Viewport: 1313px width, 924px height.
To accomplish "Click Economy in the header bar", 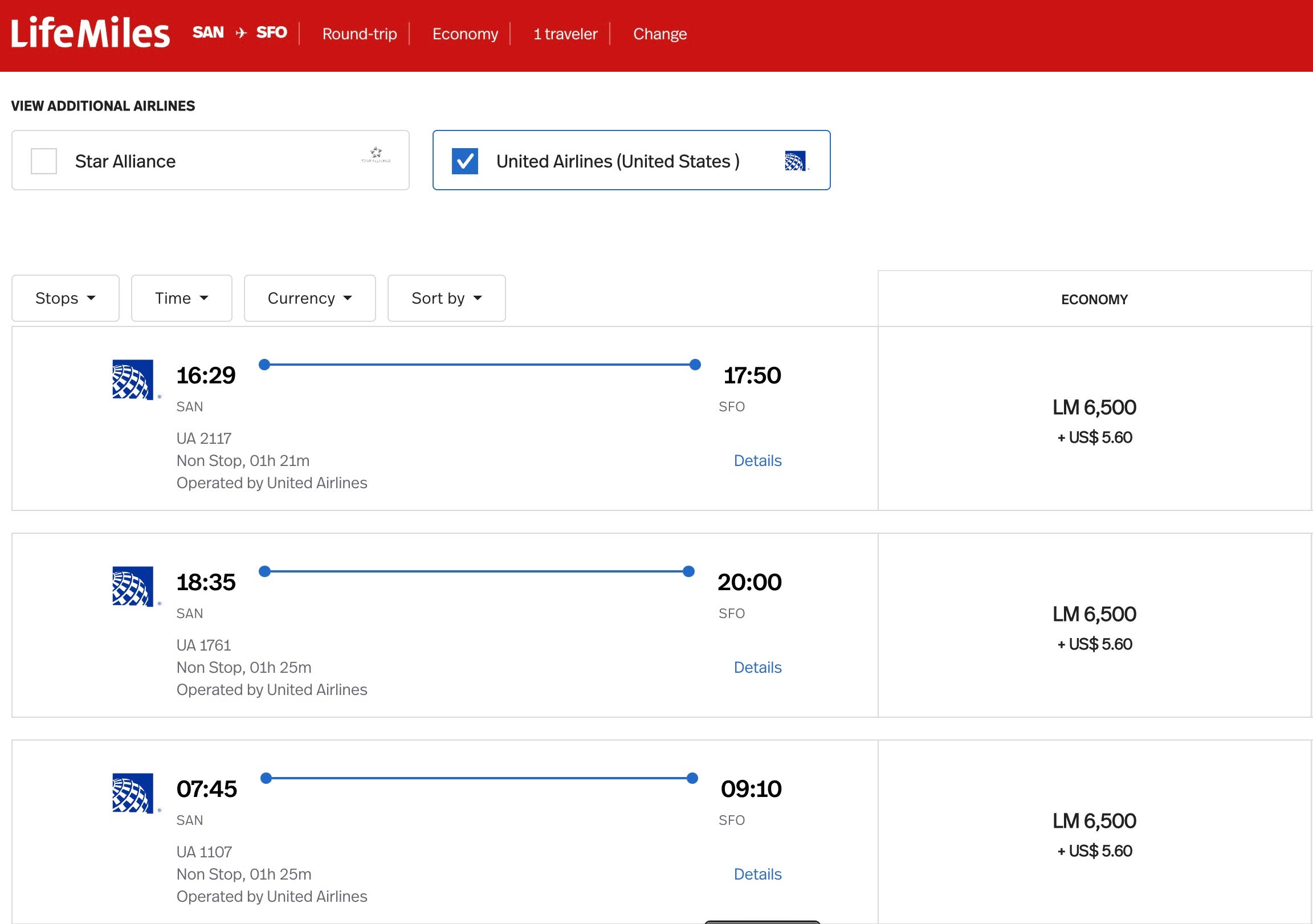I will click(465, 34).
